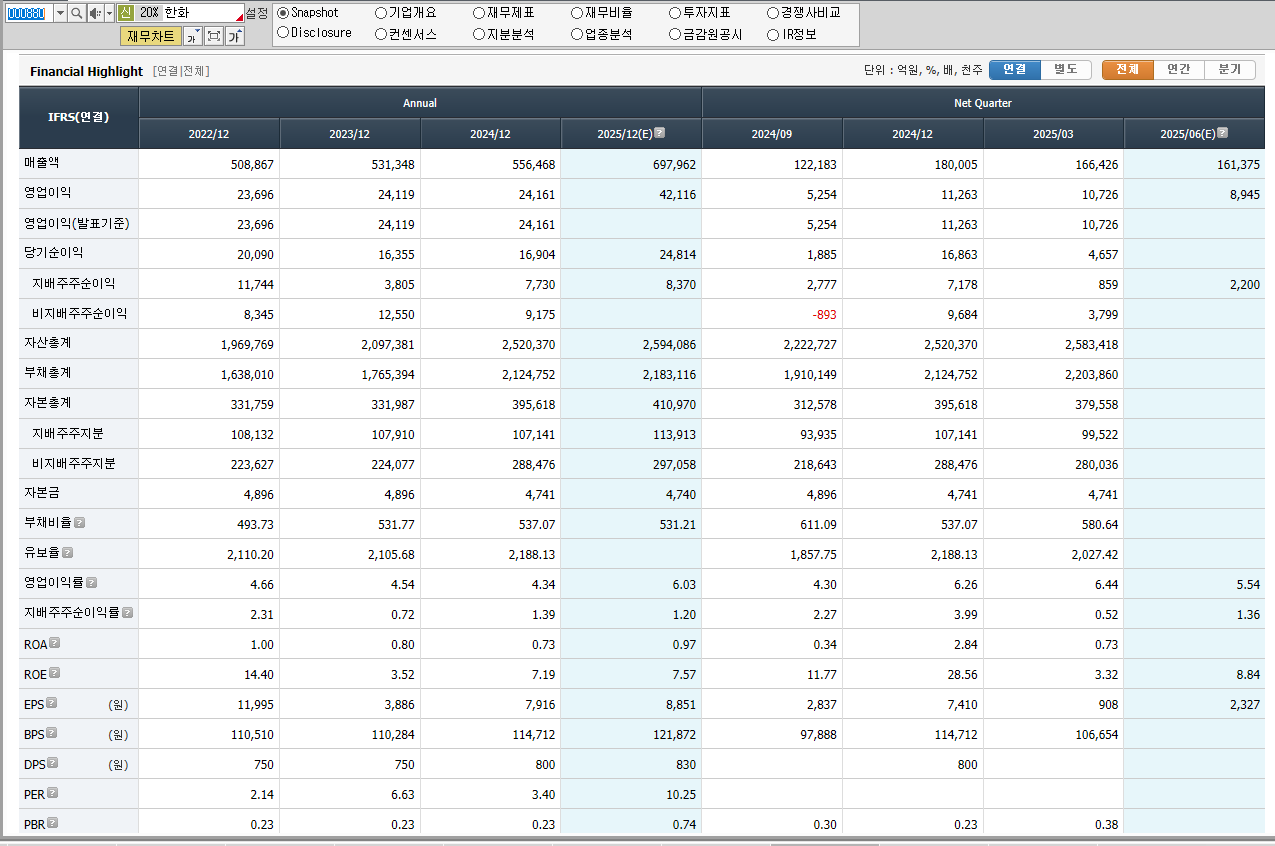Open help icon next to EPS
Viewport: 1275px width, 846px height.
point(51,702)
